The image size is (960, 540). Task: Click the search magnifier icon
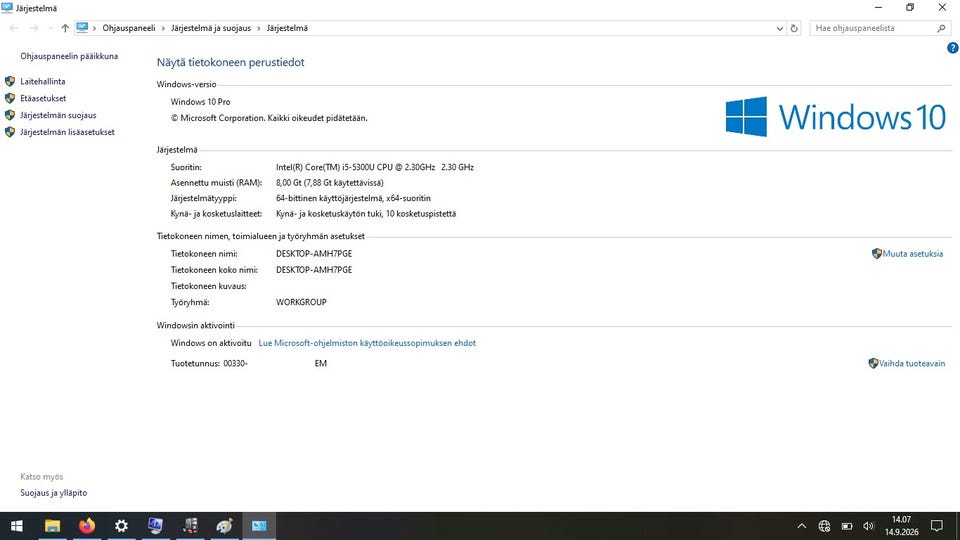(941, 28)
